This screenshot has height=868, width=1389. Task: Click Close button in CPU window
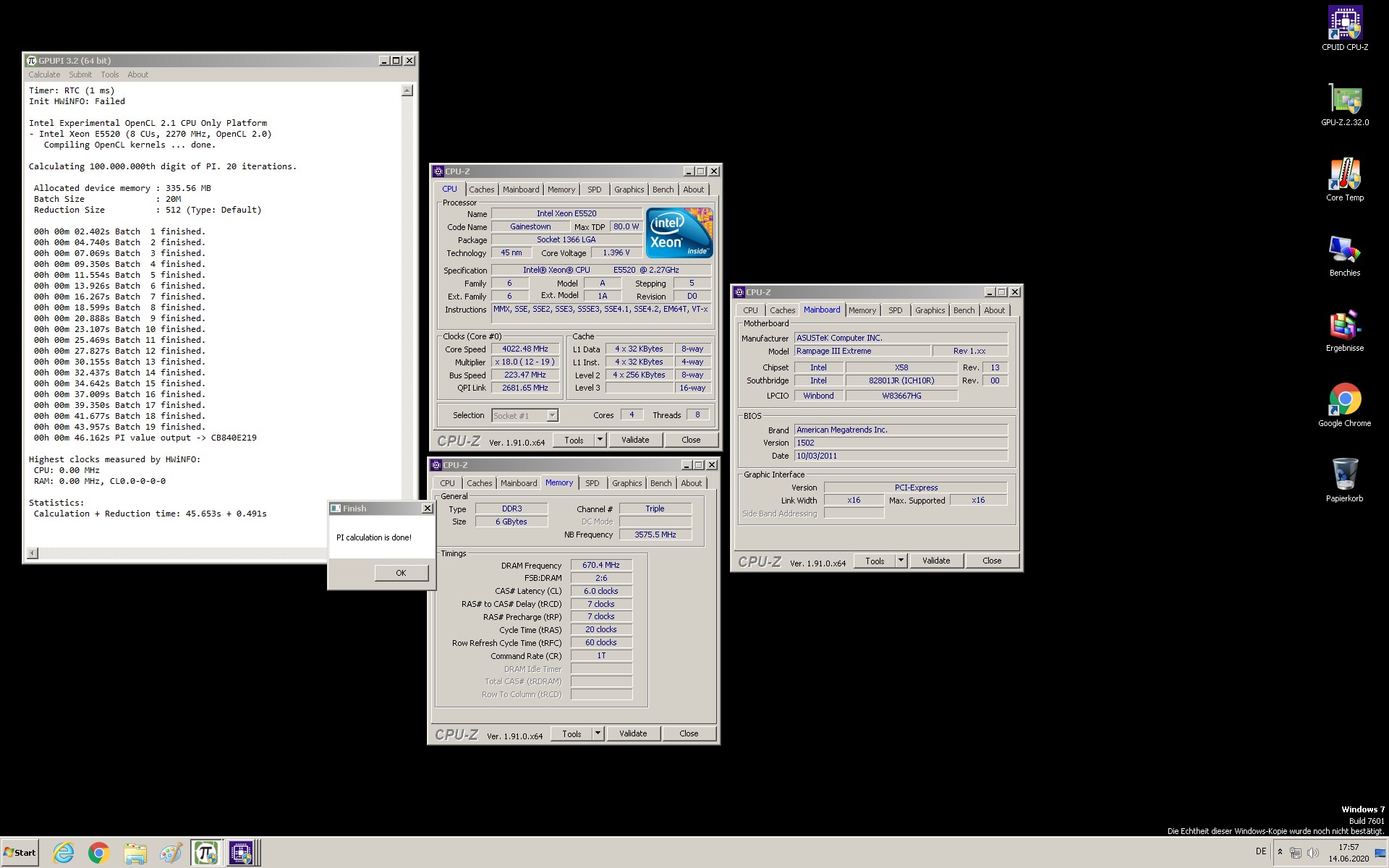(x=691, y=440)
